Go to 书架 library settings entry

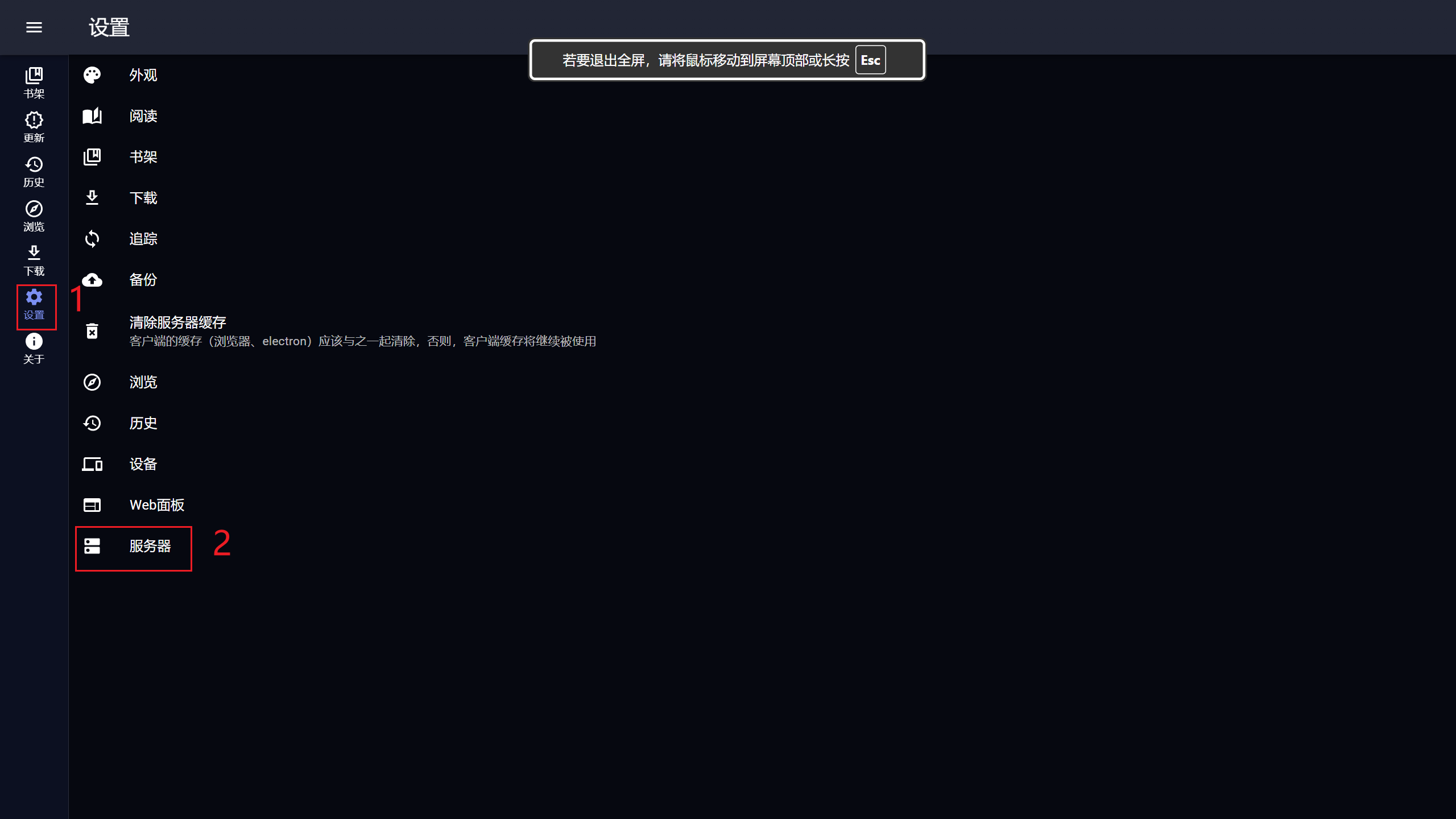click(143, 157)
